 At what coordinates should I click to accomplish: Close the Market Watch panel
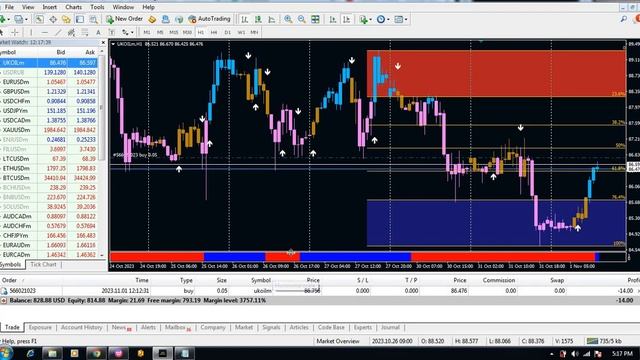pos(103,42)
